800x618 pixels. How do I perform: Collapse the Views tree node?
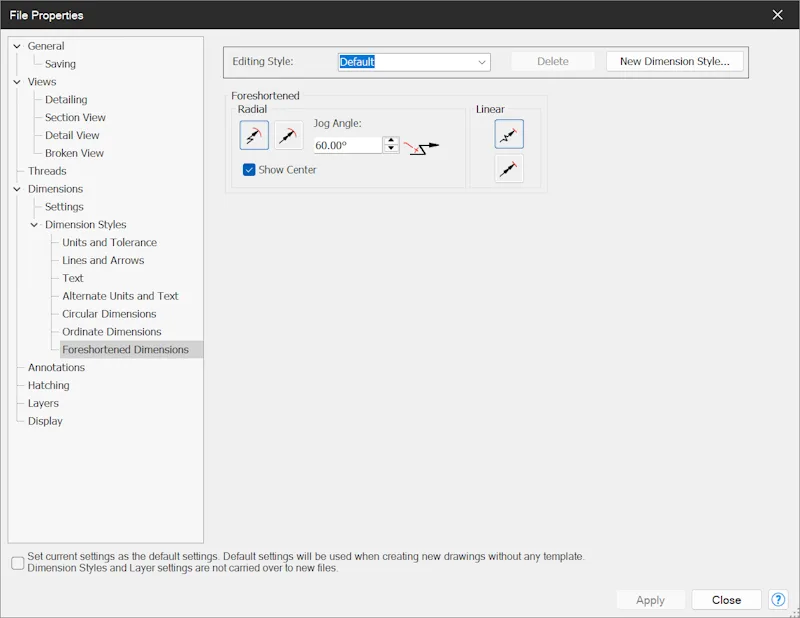[17, 82]
